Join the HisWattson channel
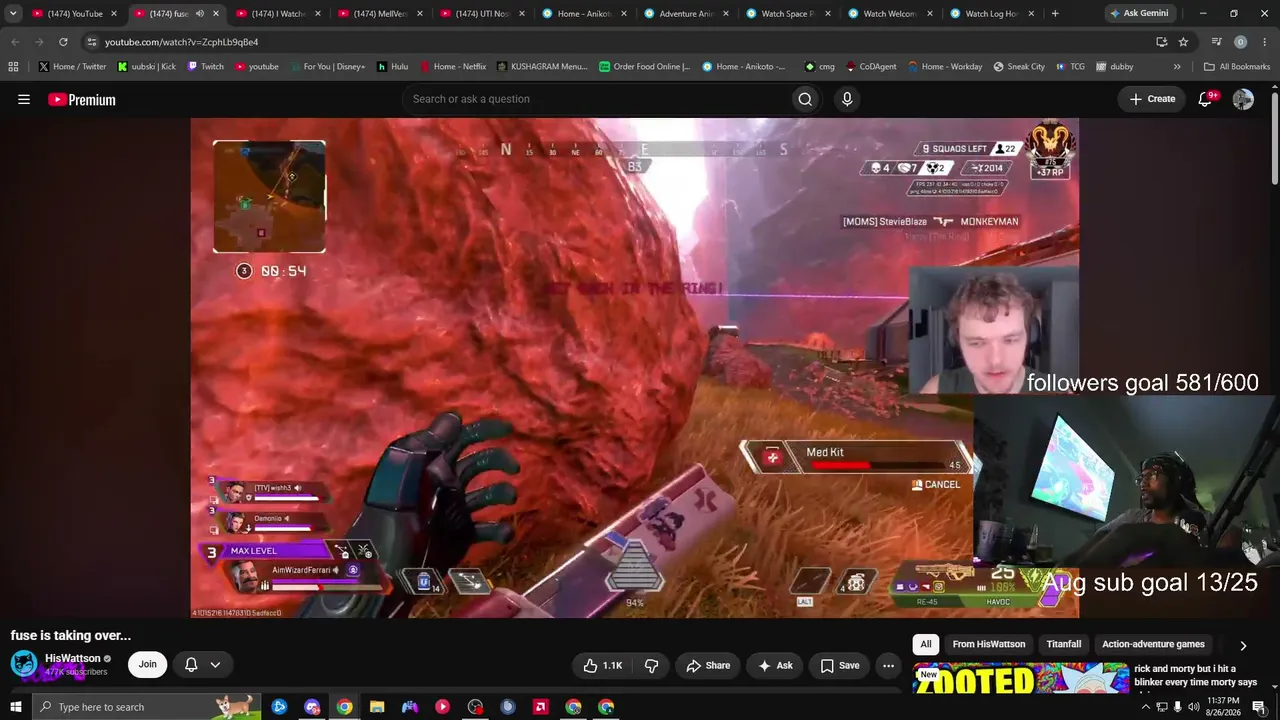The image size is (1280, 720). pos(147,664)
